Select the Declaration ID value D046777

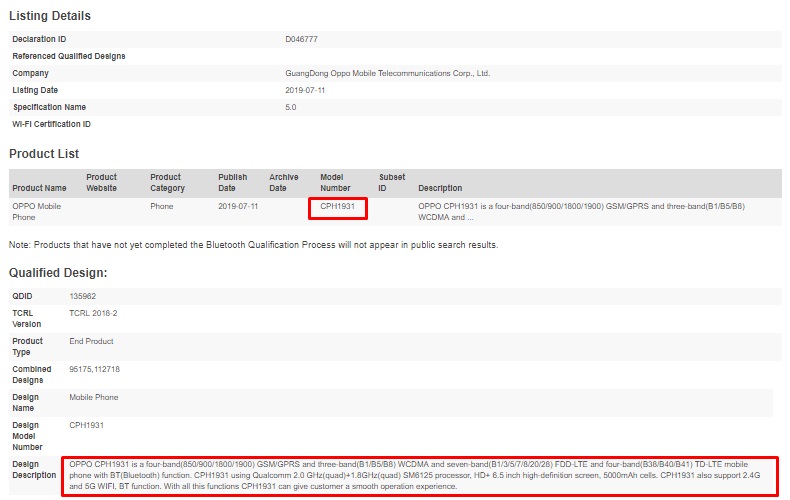301,39
